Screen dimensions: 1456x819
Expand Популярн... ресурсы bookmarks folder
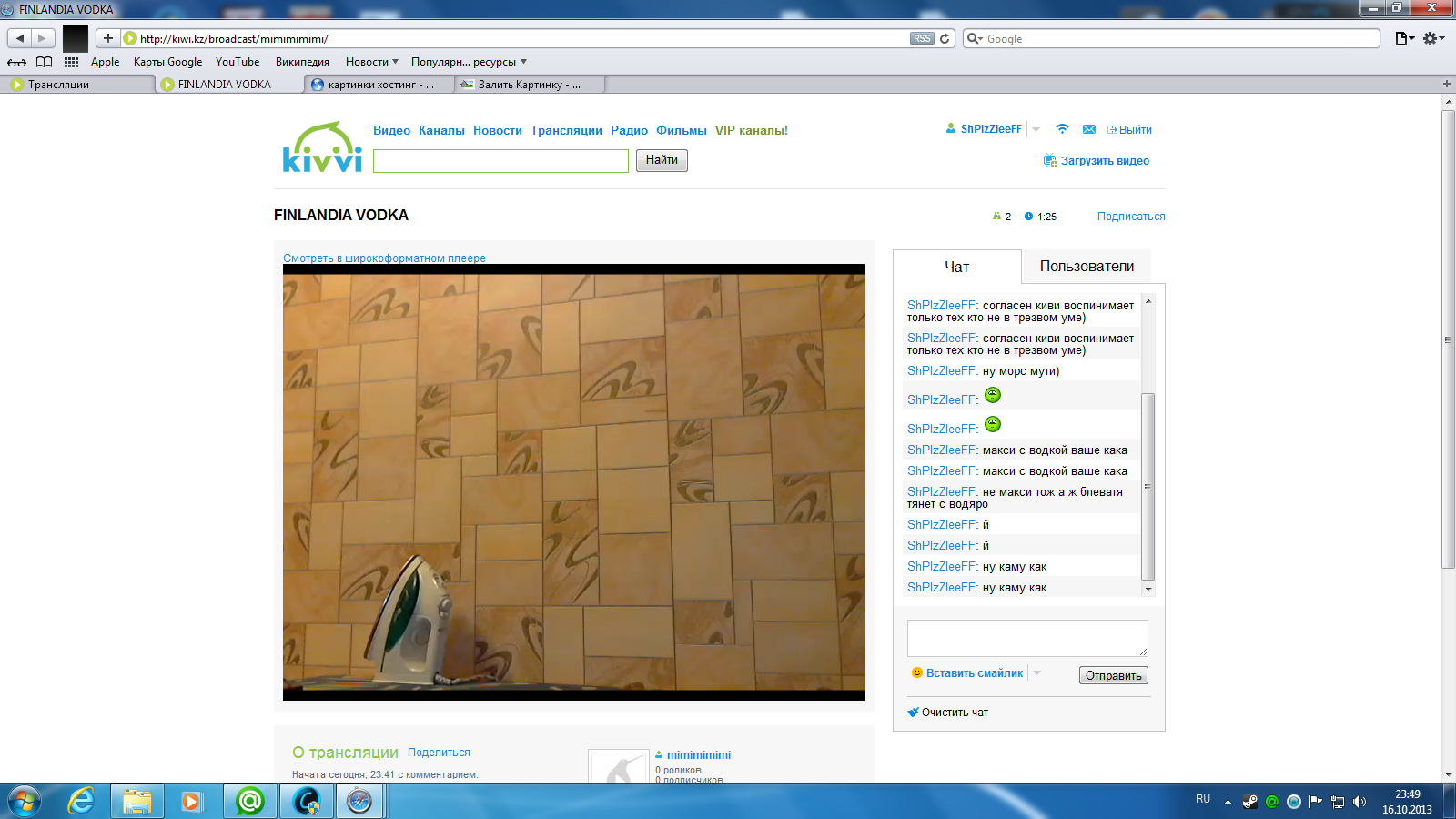pos(469,62)
